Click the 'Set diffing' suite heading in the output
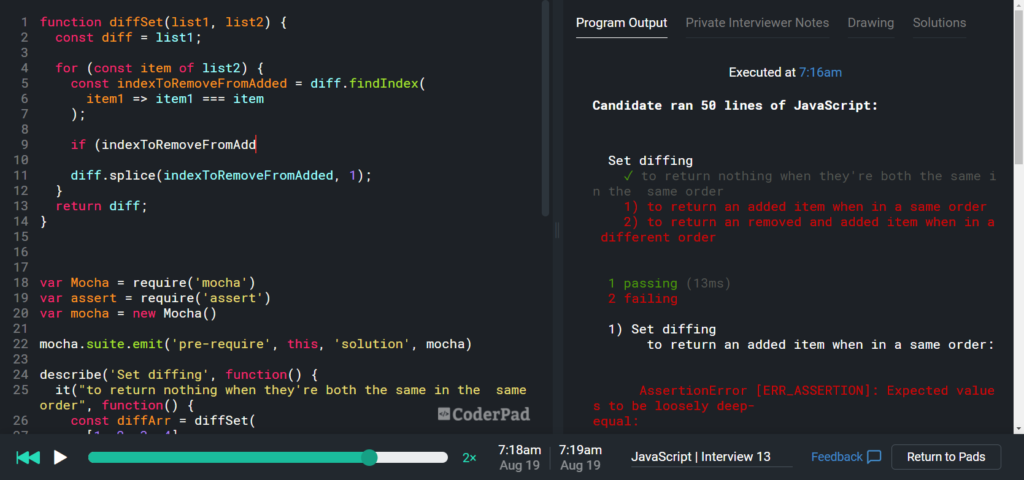 pyautogui.click(x=650, y=161)
